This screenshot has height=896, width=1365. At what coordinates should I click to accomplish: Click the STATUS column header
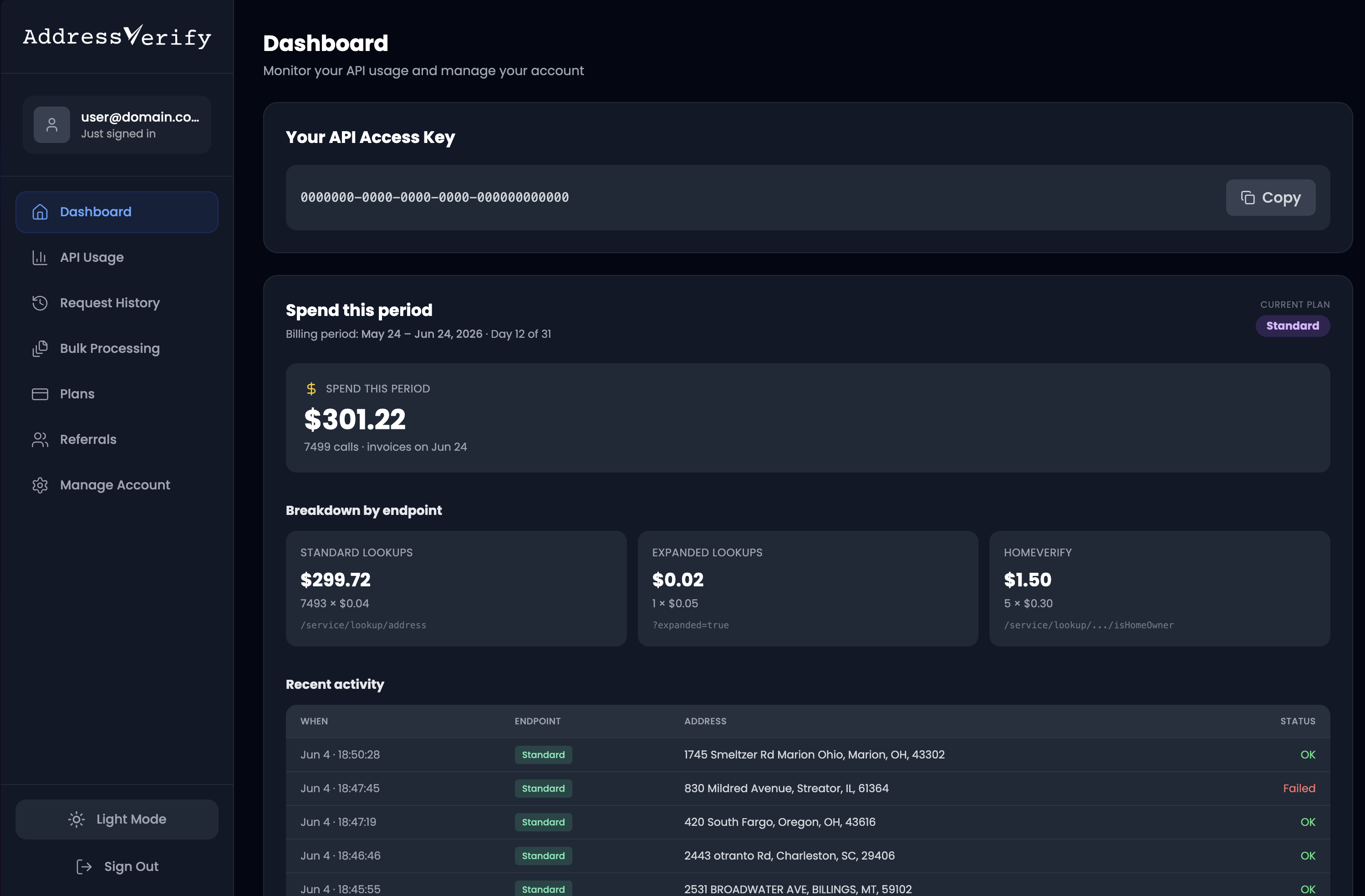[x=1297, y=721]
